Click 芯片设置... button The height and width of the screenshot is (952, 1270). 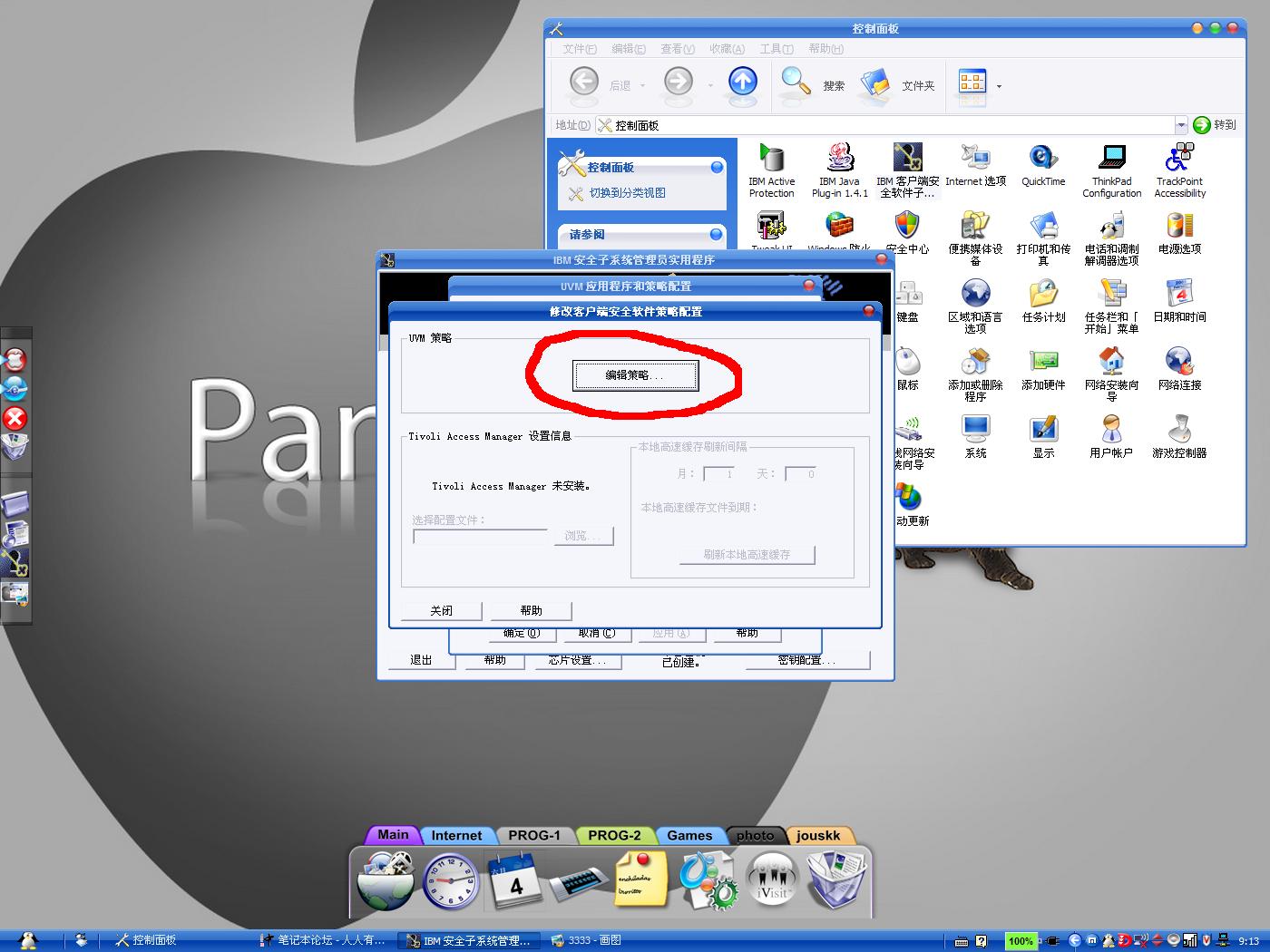click(x=576, y=660)
